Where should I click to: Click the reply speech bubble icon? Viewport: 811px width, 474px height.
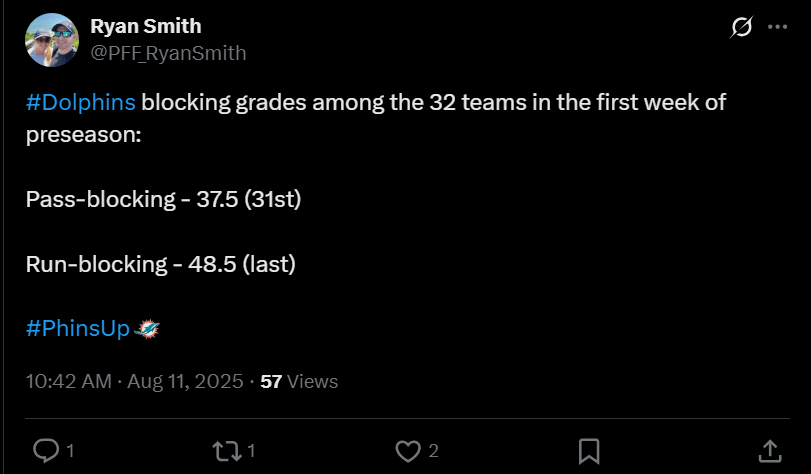46,451
